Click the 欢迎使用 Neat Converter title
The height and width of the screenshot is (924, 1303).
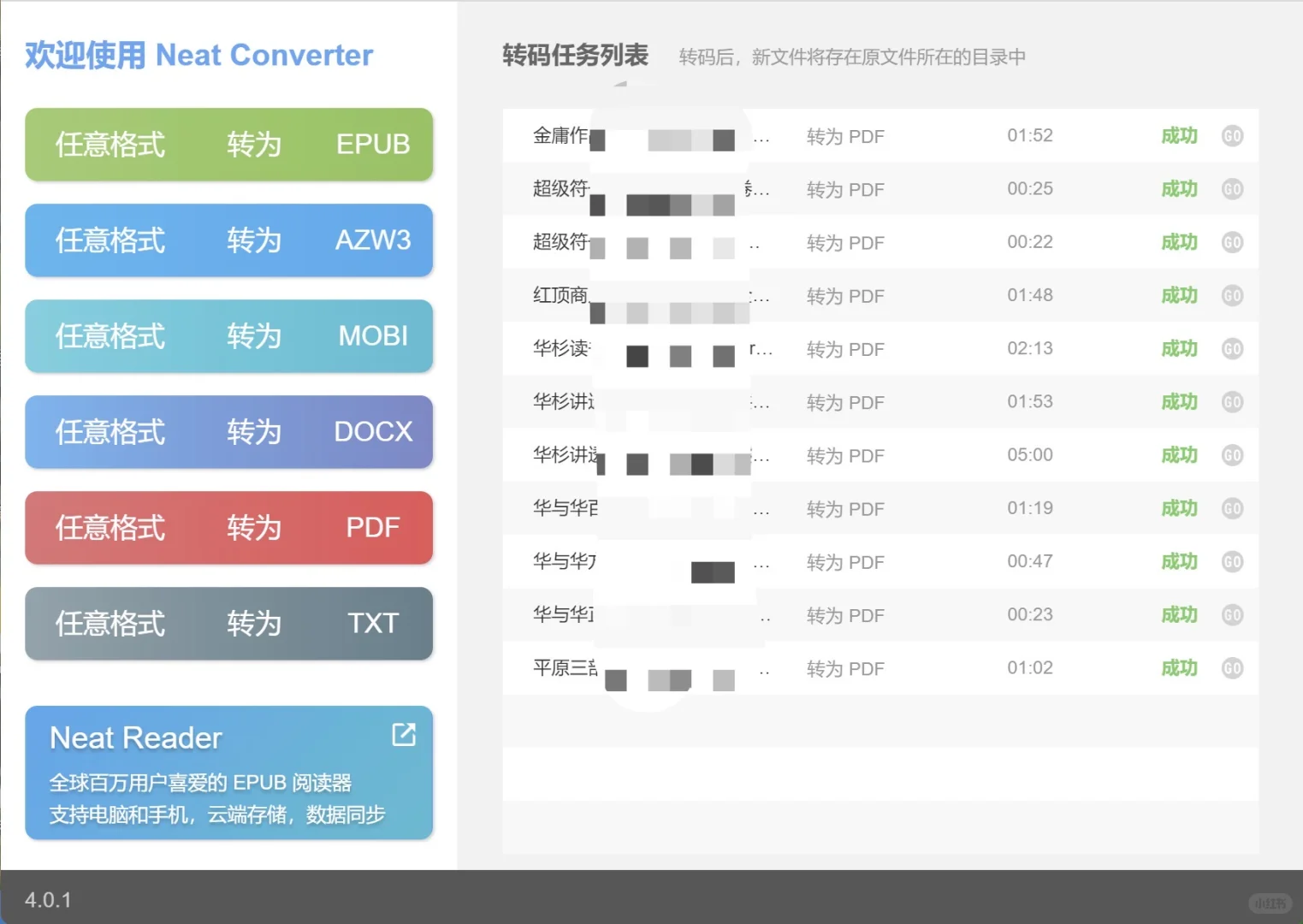(x=198, y=56)
